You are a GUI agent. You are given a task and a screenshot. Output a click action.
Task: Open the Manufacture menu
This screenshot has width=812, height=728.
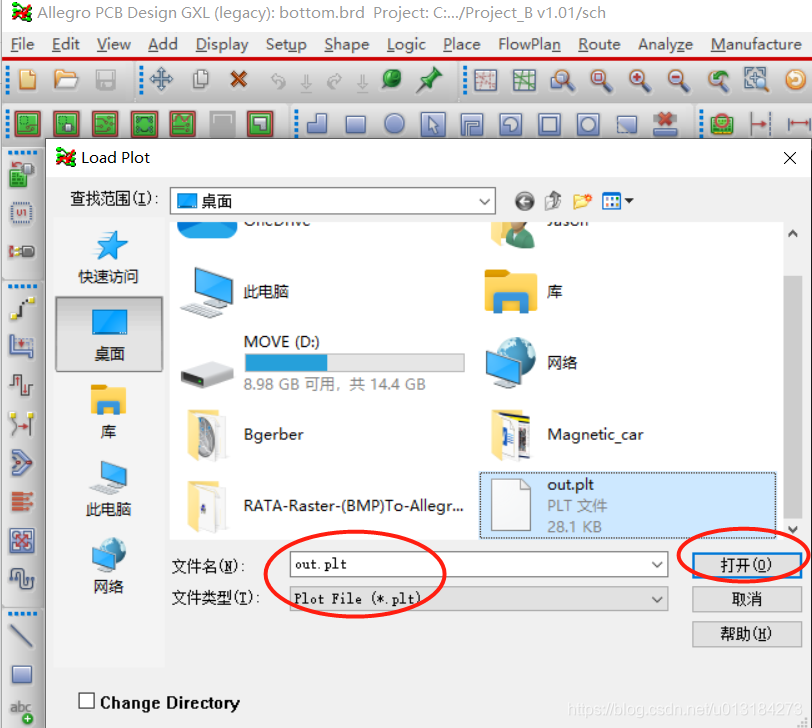(755, 44)
